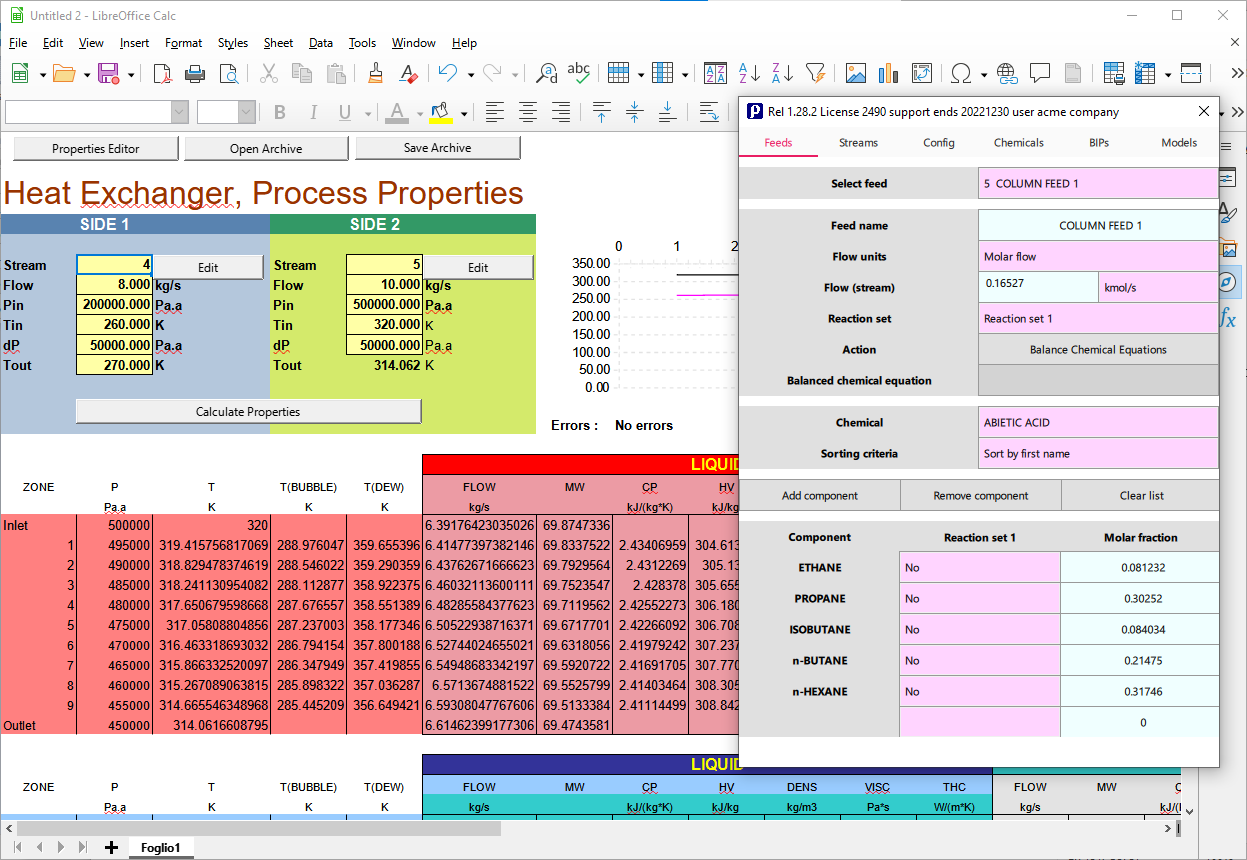Image resolution: width=1247 pixels, height=860 pixels.
Task: Click the Open Archive button
Action: [266, 148]
